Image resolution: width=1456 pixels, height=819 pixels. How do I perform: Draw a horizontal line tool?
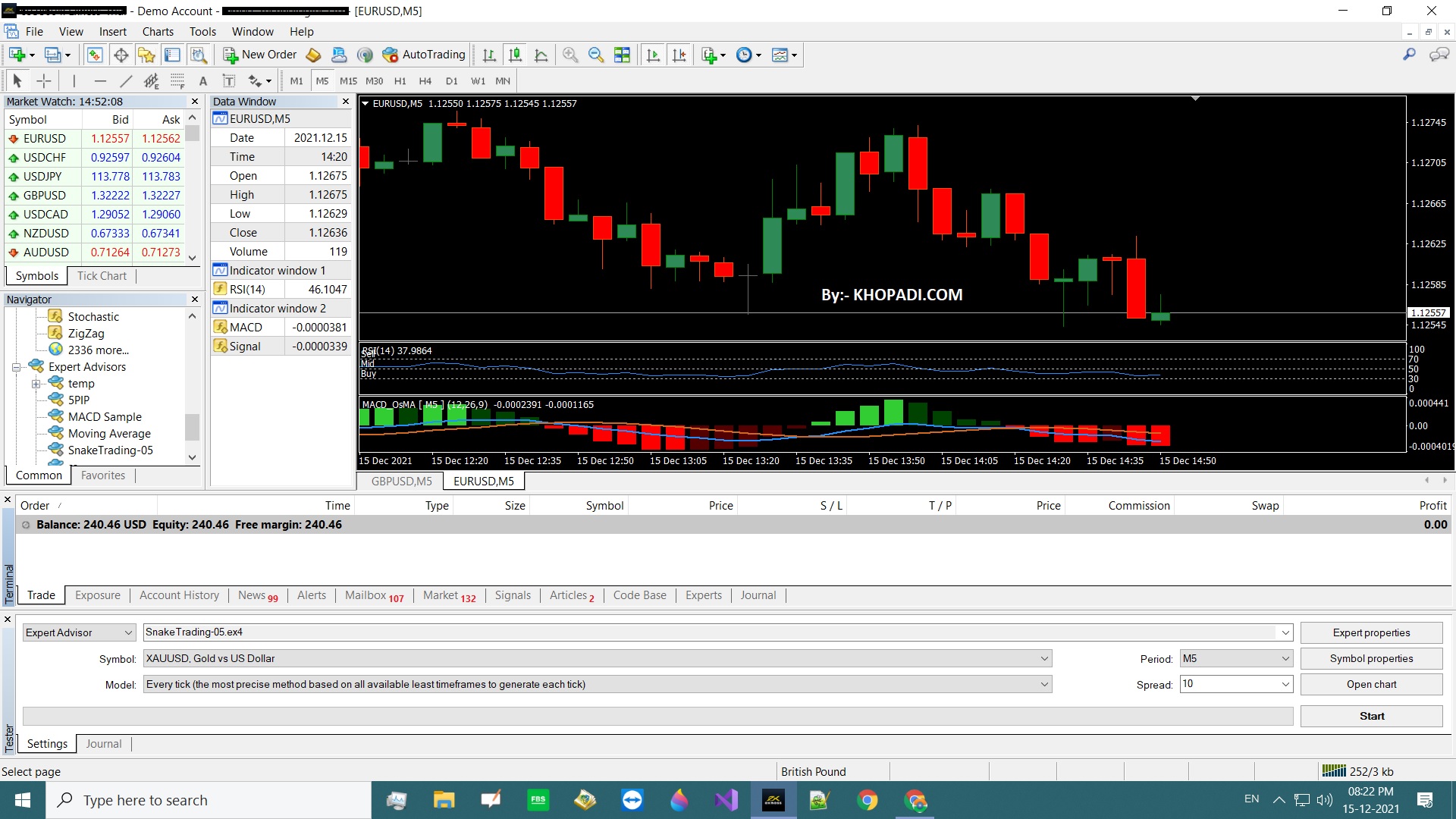coord(100,81)
